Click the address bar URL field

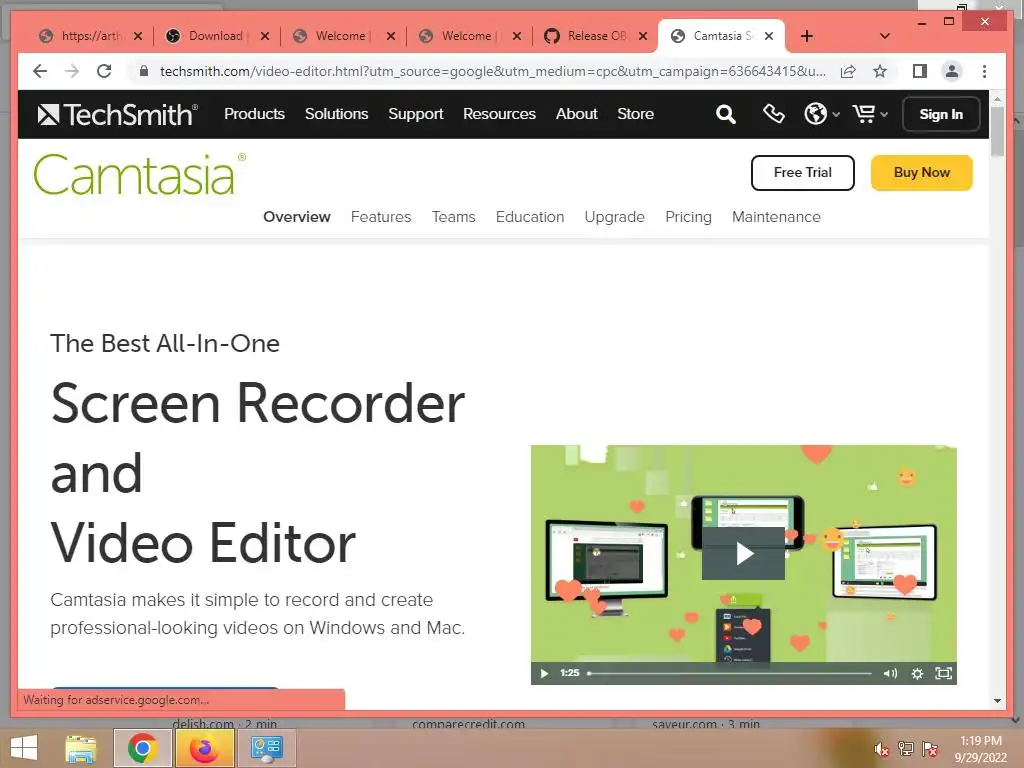pyautogui.click(x=492, y=71)
